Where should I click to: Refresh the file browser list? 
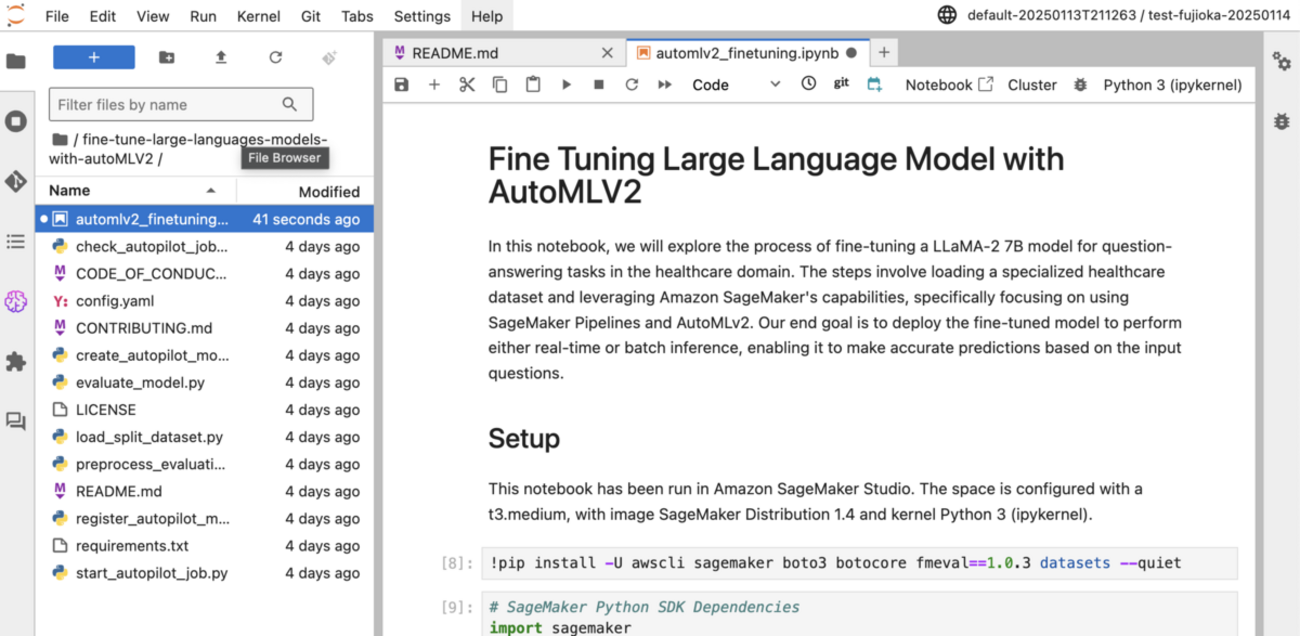coord(276,58)
